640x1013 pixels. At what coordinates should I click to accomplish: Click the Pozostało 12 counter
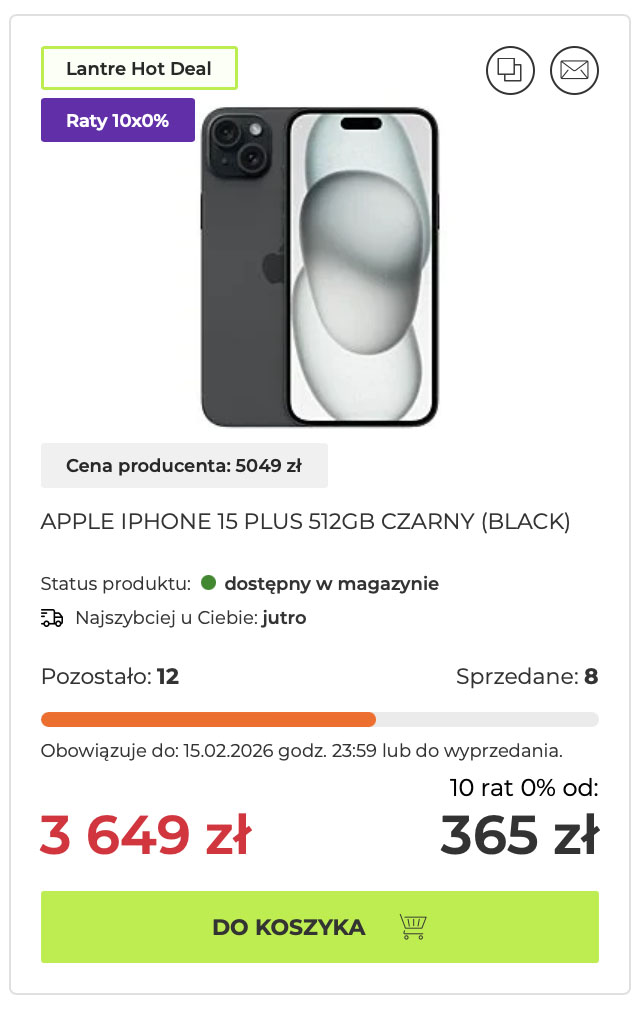110,677
